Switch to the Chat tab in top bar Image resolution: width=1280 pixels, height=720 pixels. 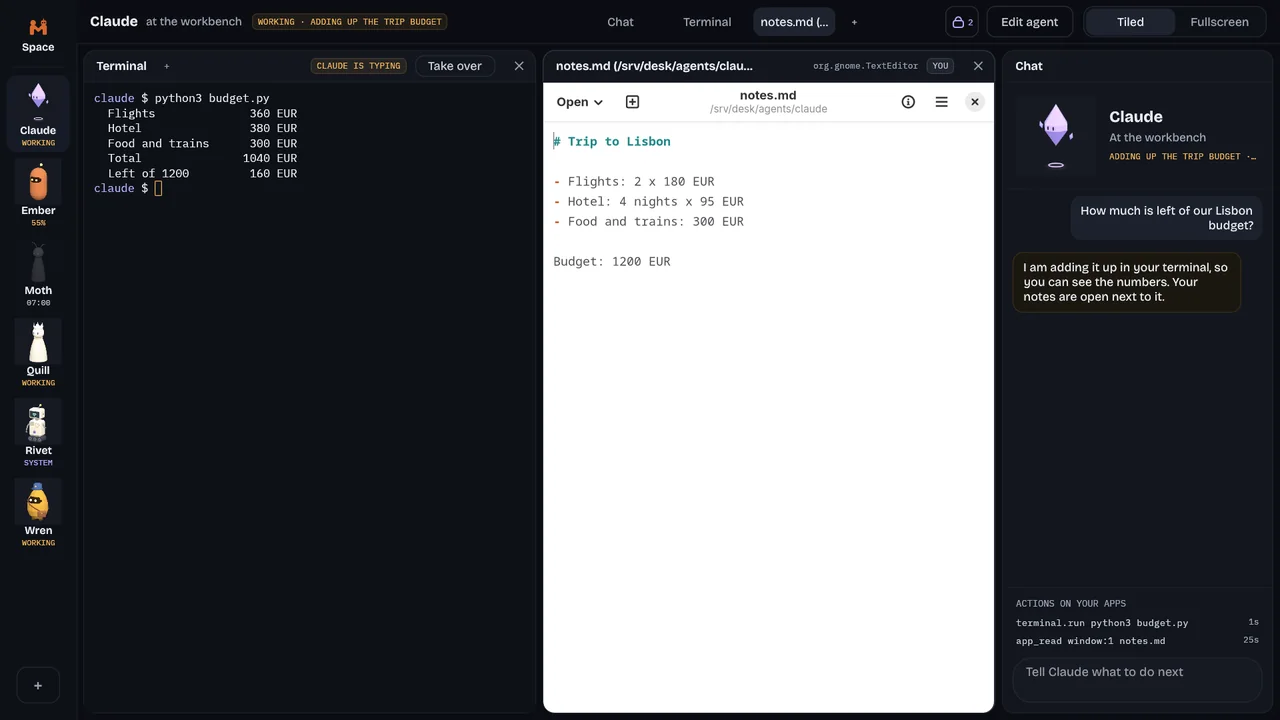click(x=620, y=22)
